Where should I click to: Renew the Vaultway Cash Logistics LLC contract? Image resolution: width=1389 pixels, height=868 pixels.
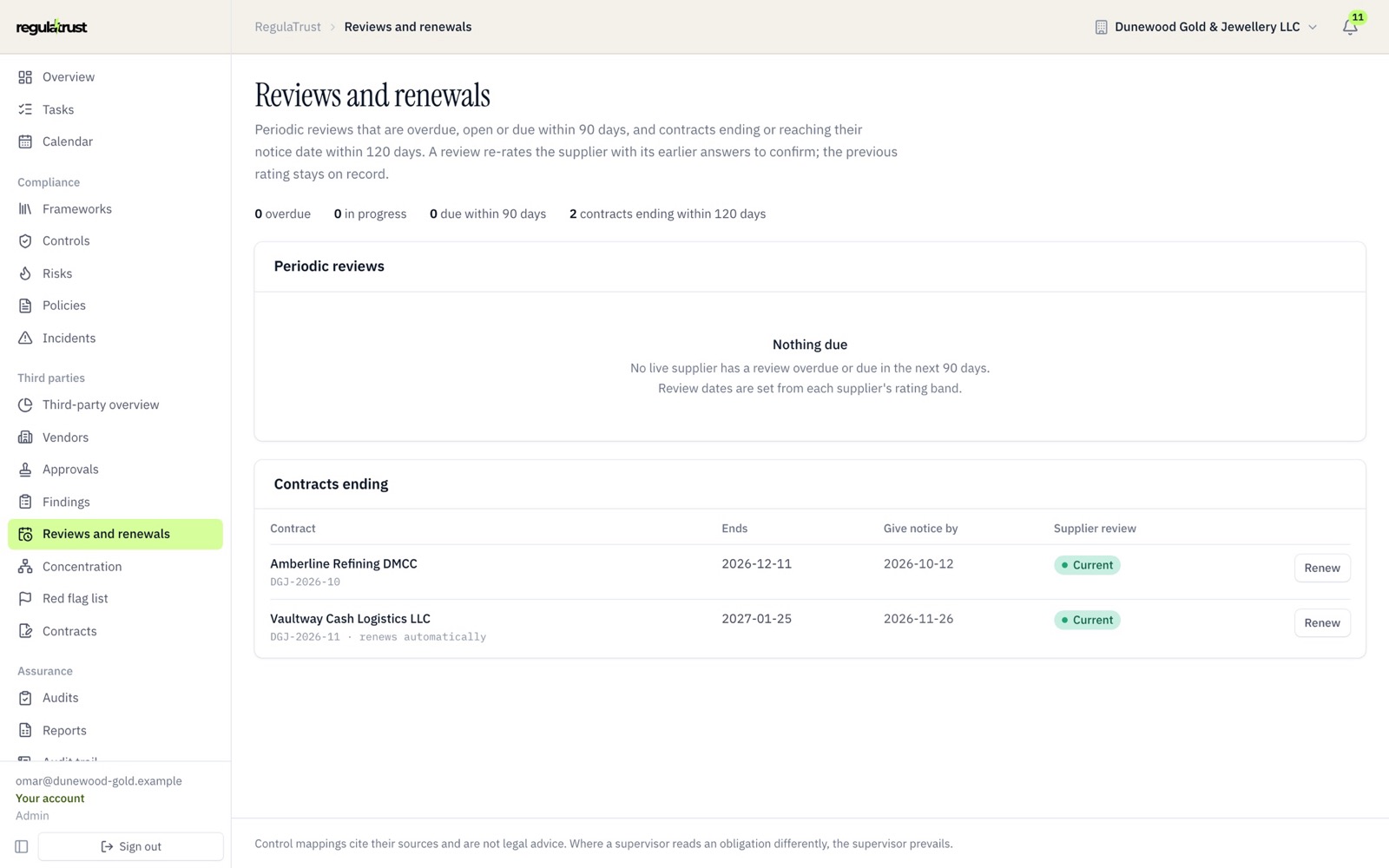[1322, 622]
